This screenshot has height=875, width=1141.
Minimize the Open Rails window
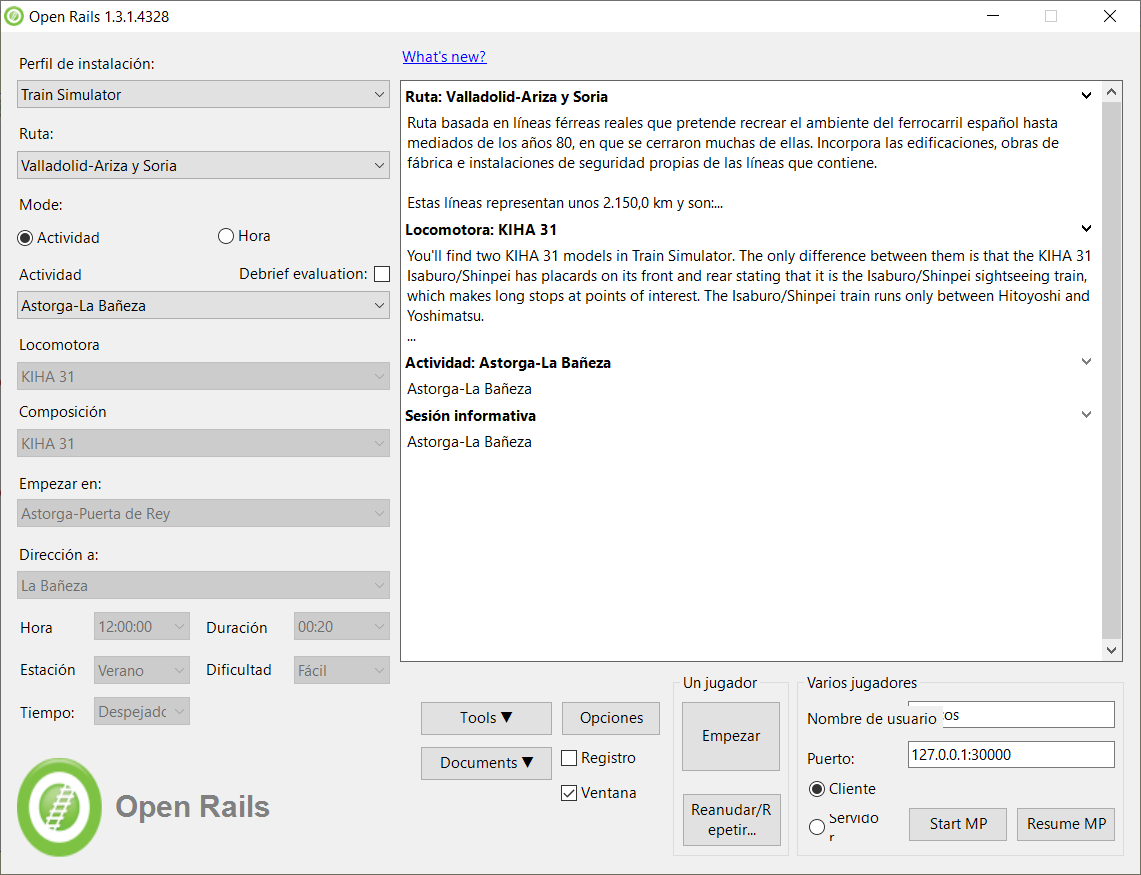click(x=993, y=16)
